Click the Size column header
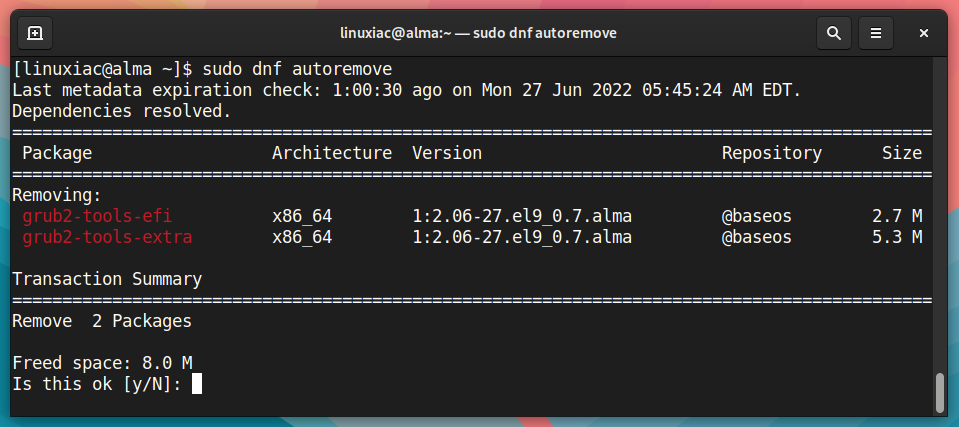Viewport: 959px width, 427px height. point(902,153)
